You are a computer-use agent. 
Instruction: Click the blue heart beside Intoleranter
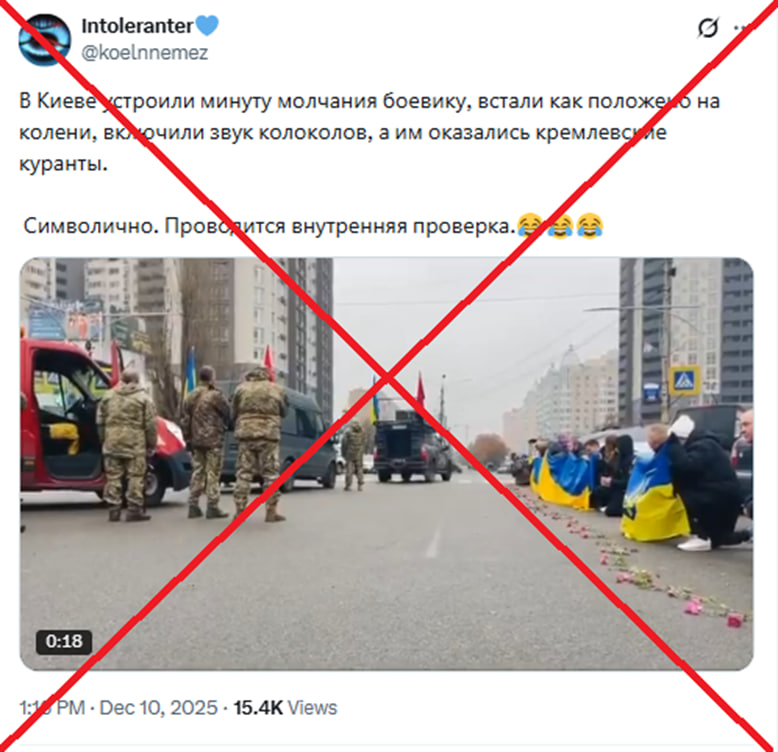click(x=207, y=26)
